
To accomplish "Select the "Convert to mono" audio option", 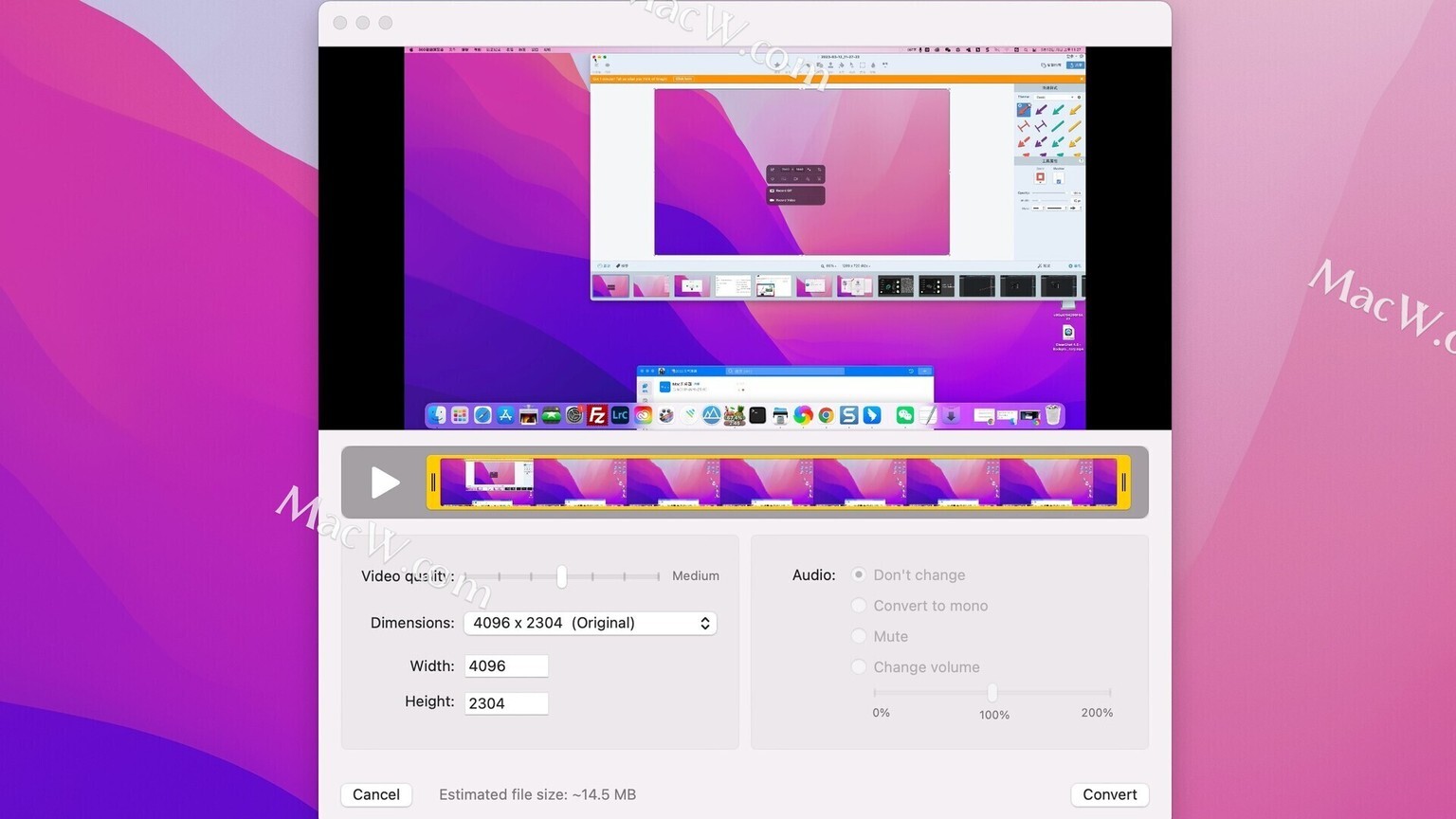I will (x=859, y=605).
